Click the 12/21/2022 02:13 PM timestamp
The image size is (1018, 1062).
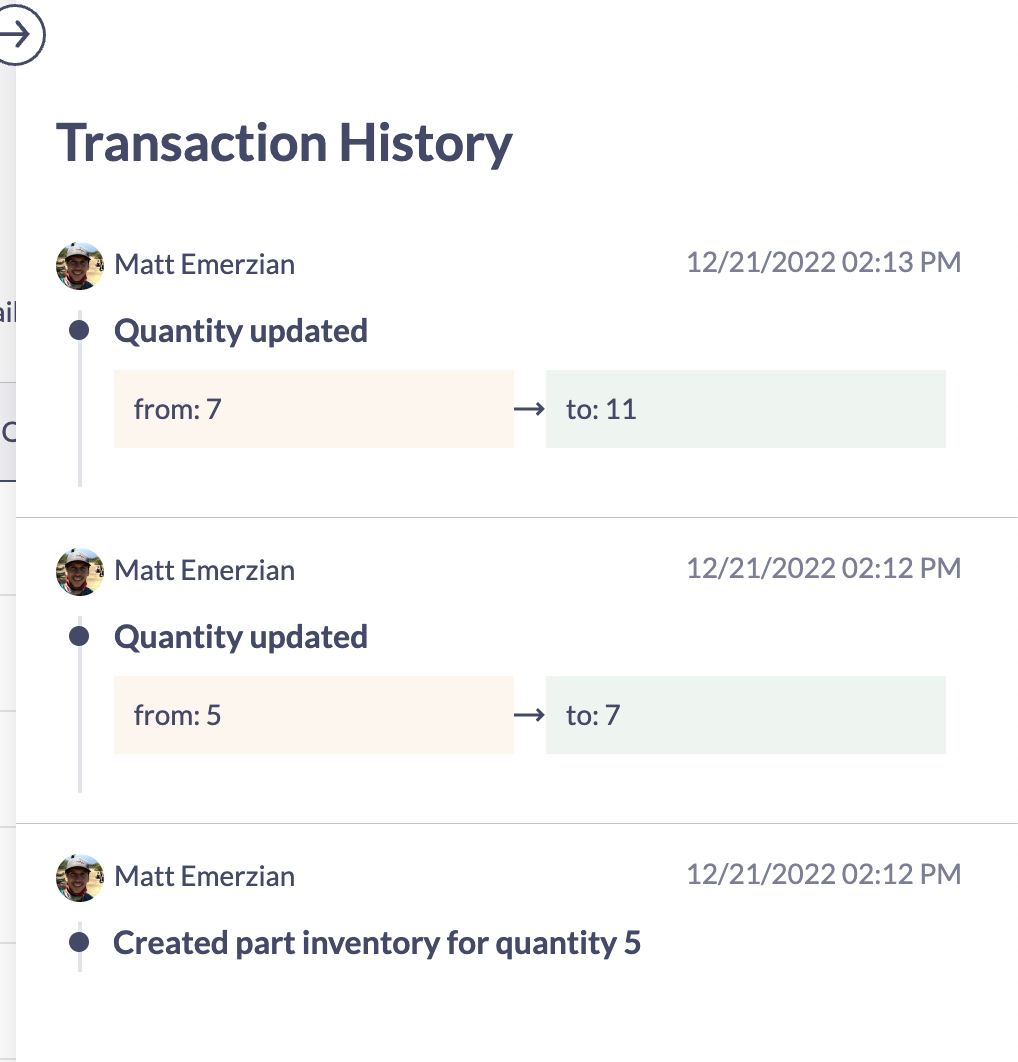tap(823, 263)
